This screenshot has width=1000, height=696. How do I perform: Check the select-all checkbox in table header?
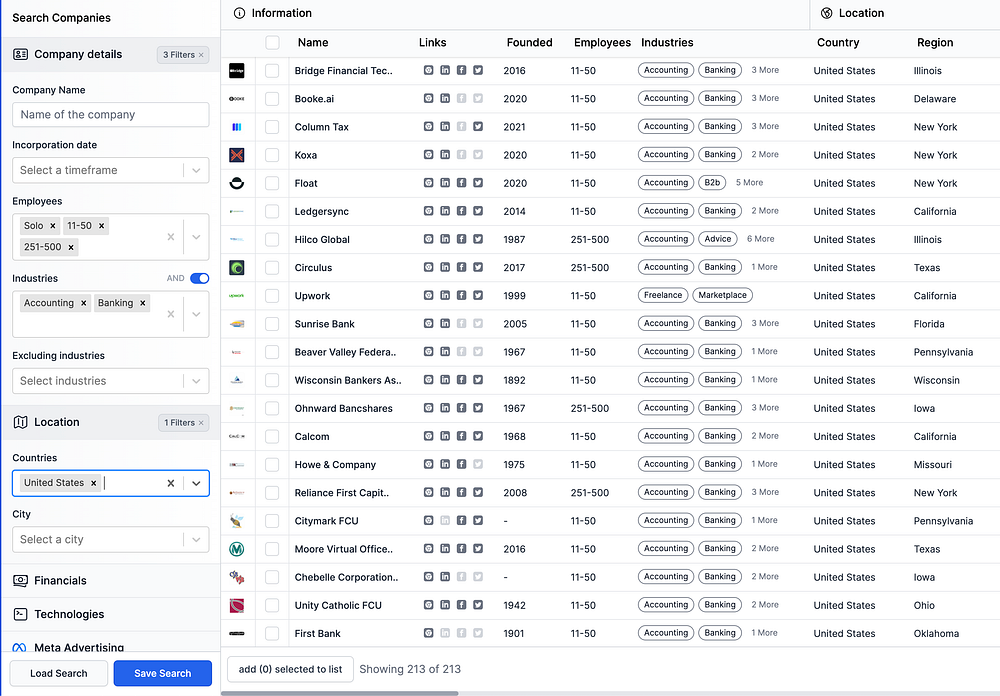(272, 43)
